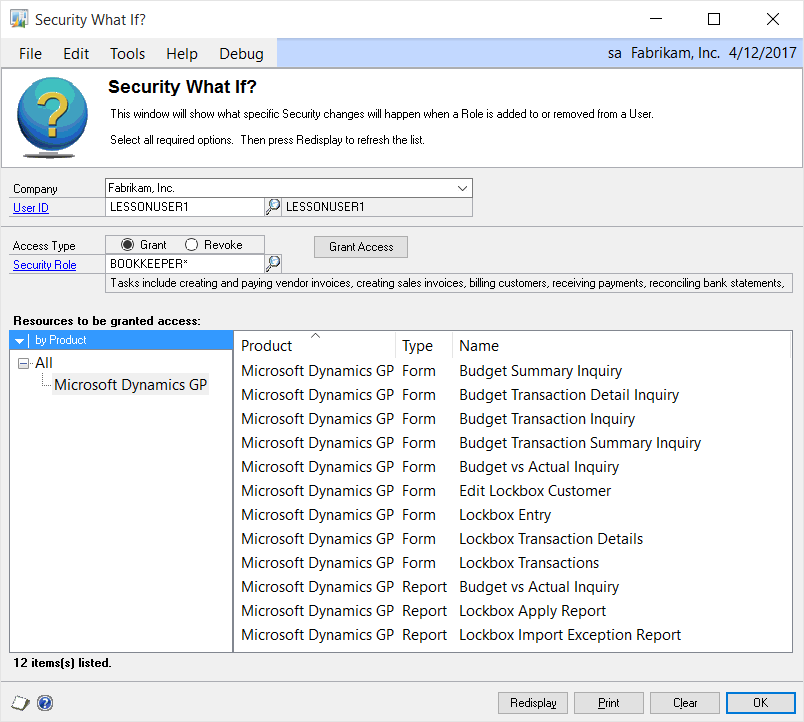Select the Revoke radio button
The width and height of the screenshot is (804, 722).
click(192, 245)
